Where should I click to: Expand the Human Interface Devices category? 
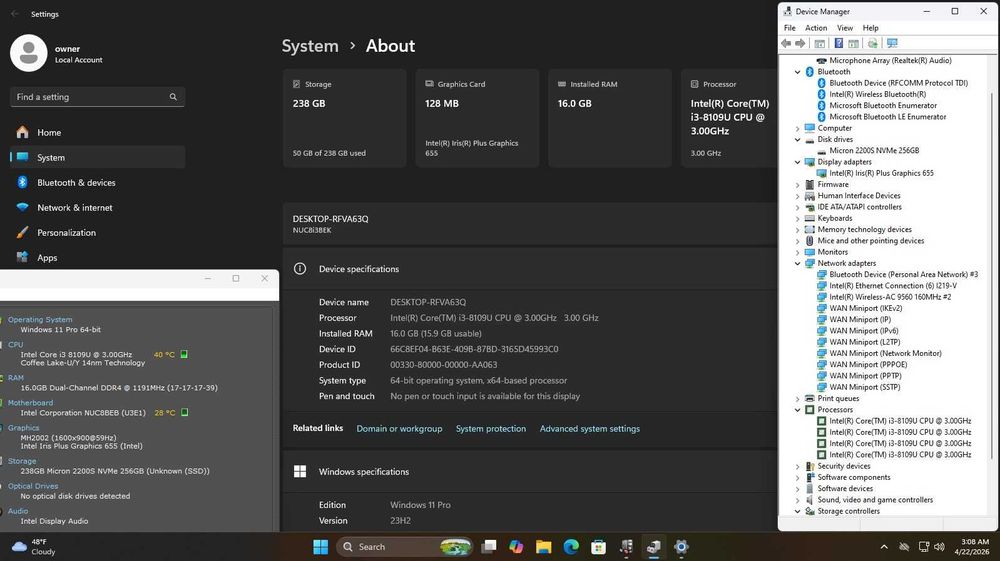[797, 196]
